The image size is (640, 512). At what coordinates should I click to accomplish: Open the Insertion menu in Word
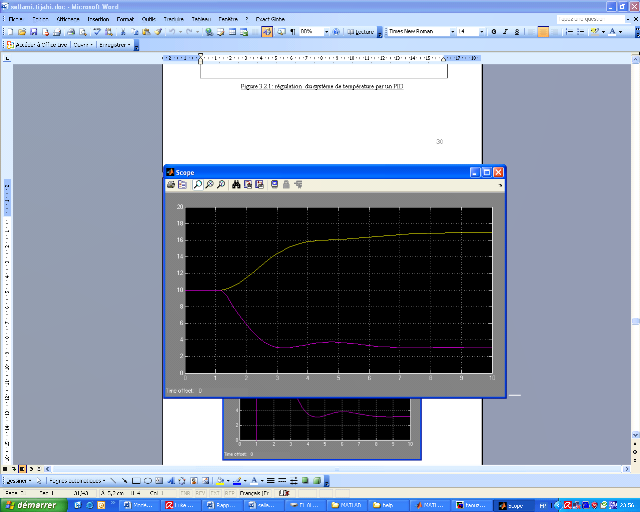(x=98, y=19)
